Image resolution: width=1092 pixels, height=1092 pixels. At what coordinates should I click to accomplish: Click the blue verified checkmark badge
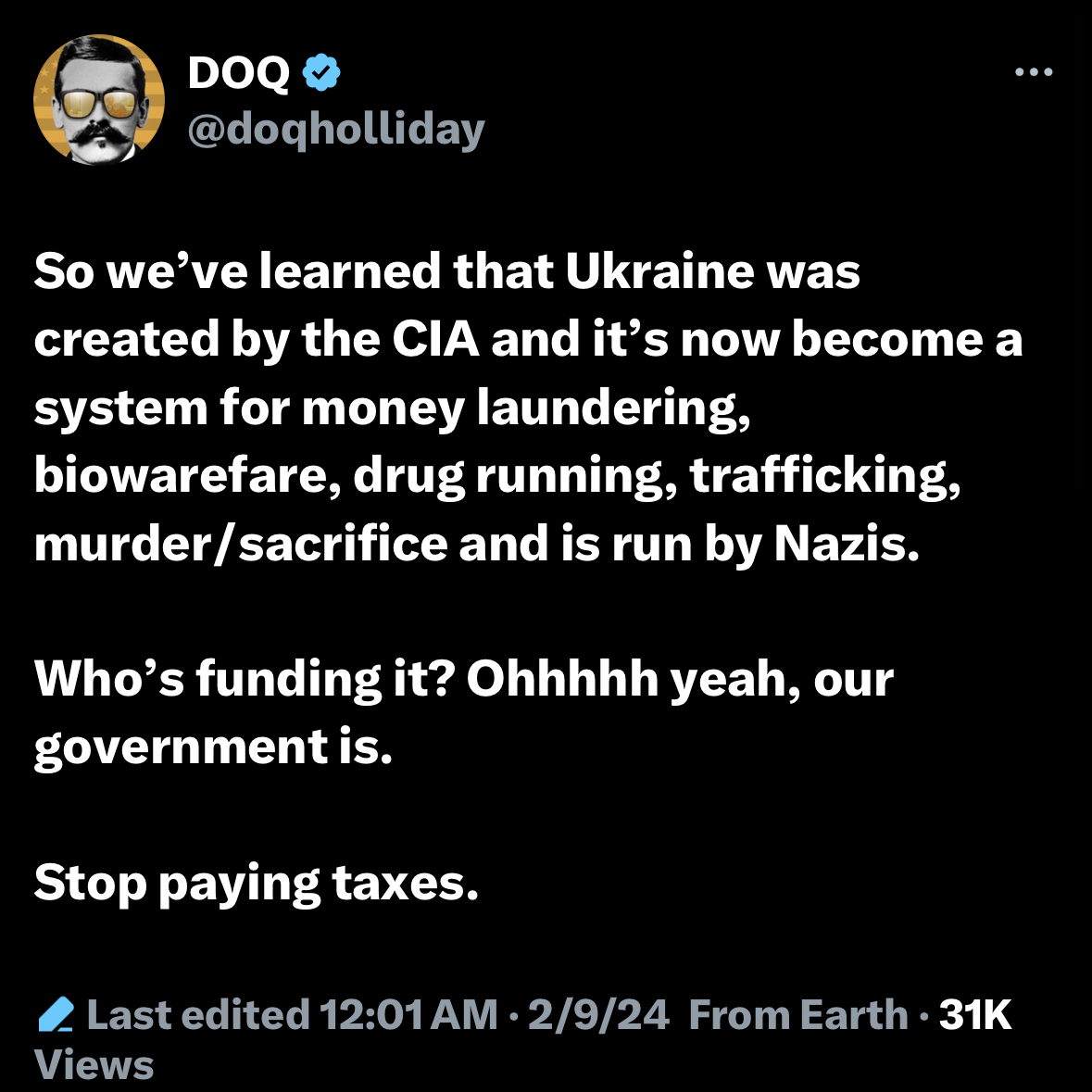tap(321, 72)
